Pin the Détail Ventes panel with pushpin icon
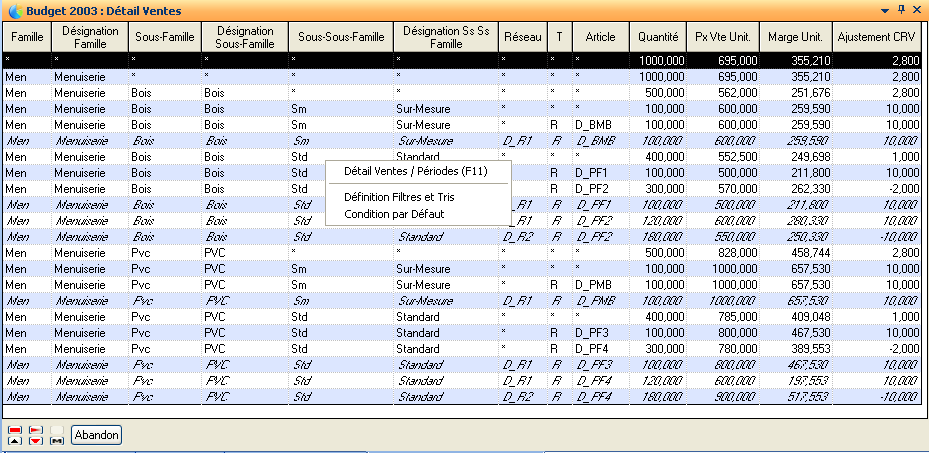Viewport: 929px width, 453px height. click(x=901, y=9)
